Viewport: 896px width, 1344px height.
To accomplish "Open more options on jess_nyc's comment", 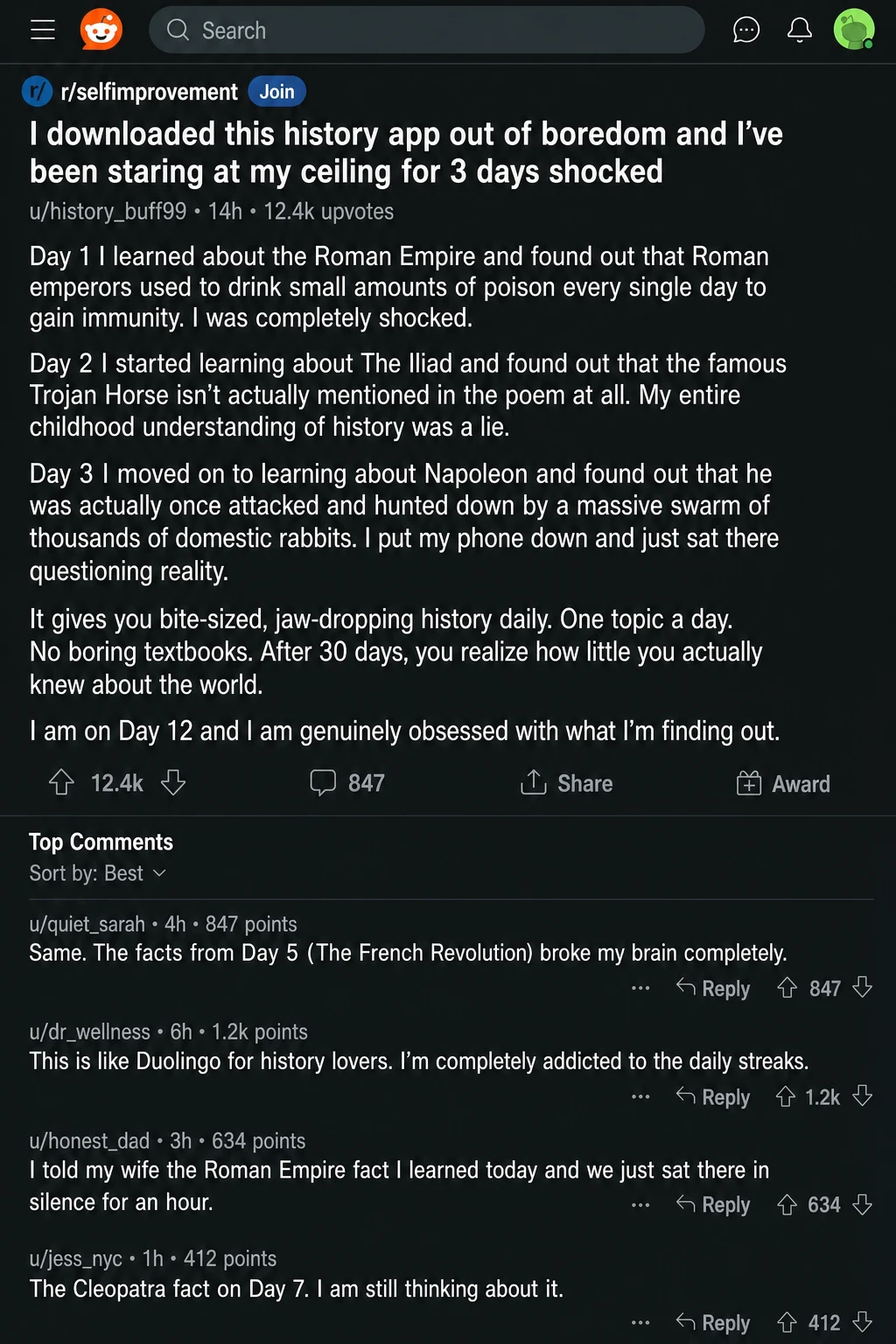I will click(640, 1322).
